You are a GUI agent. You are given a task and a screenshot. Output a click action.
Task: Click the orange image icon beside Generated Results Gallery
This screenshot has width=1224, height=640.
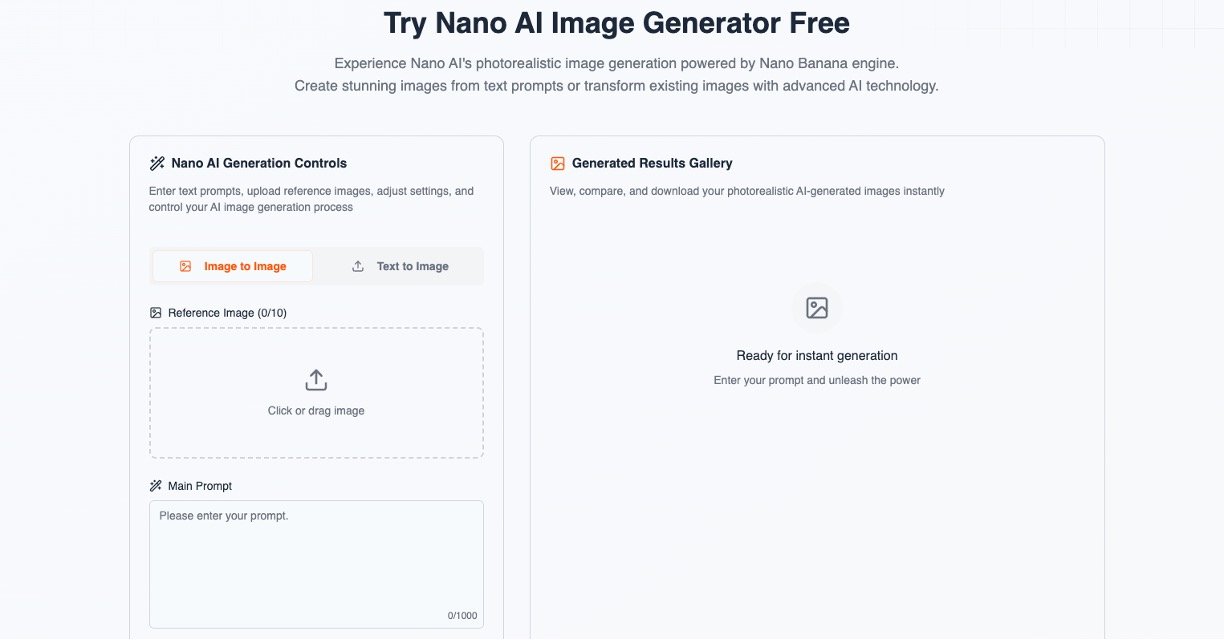coord(558,163)
